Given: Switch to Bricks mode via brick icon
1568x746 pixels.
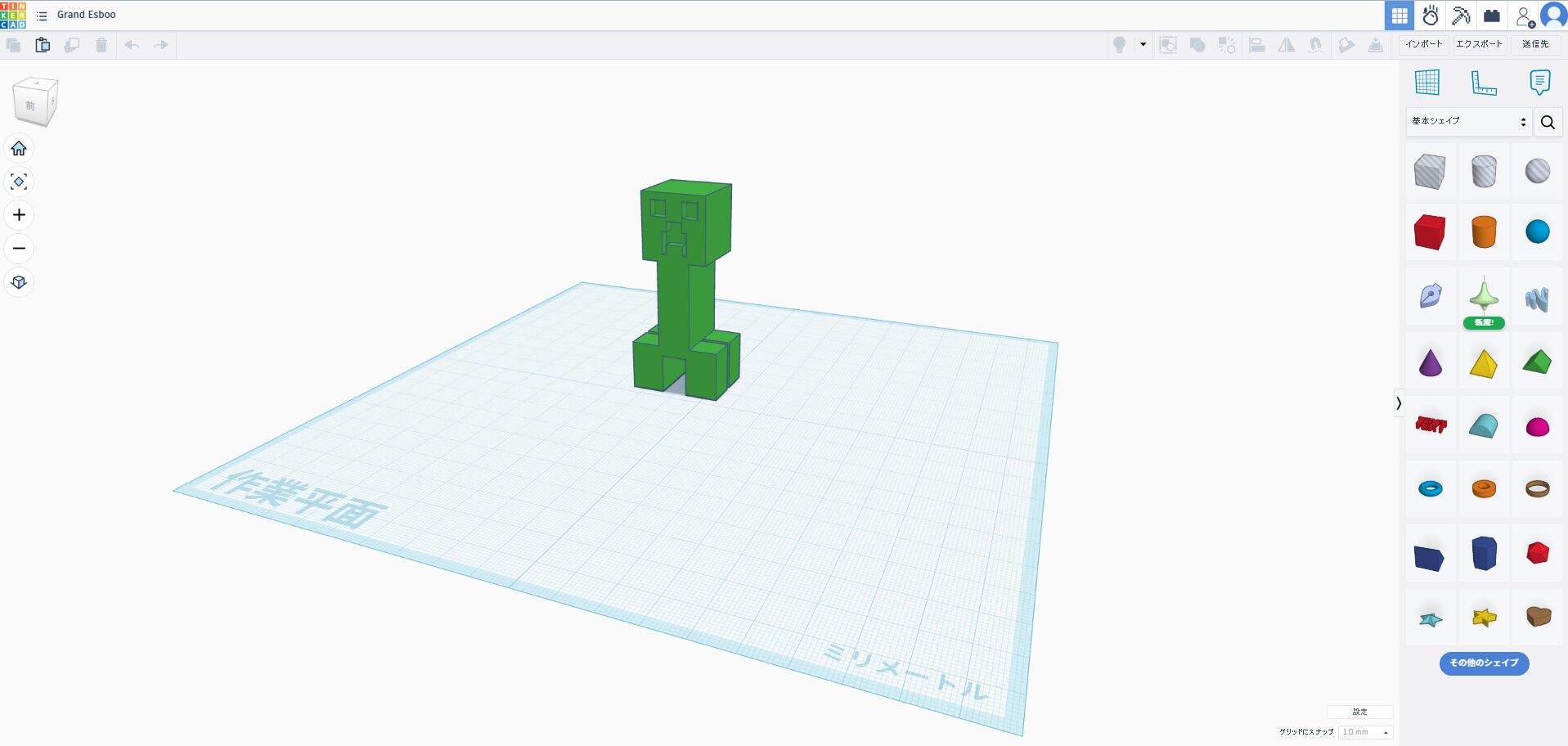Looking at the screenshot, I should tap(1490, 15).
